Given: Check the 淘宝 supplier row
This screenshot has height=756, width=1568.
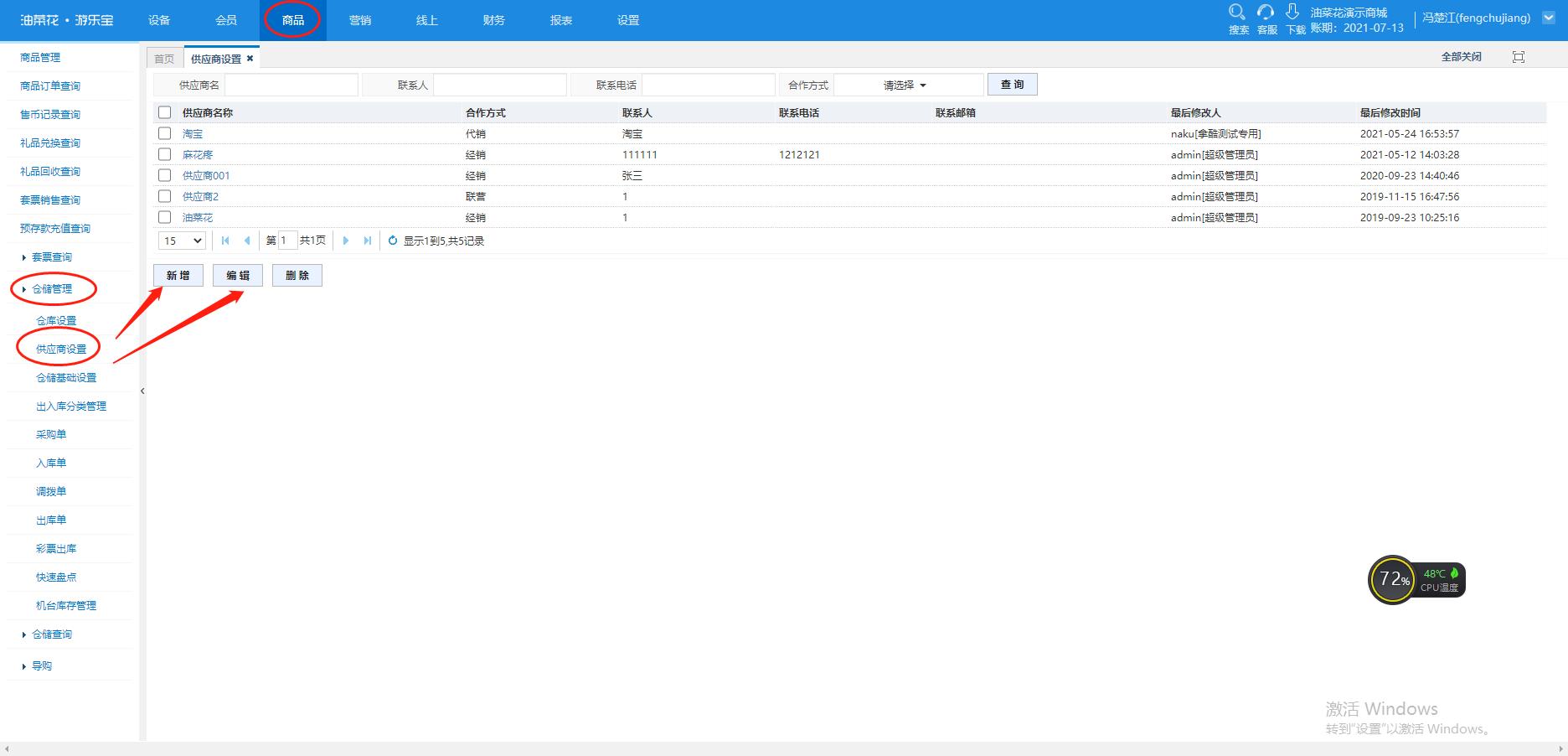Looking at the screenshot, I should [x=164, y=133].
